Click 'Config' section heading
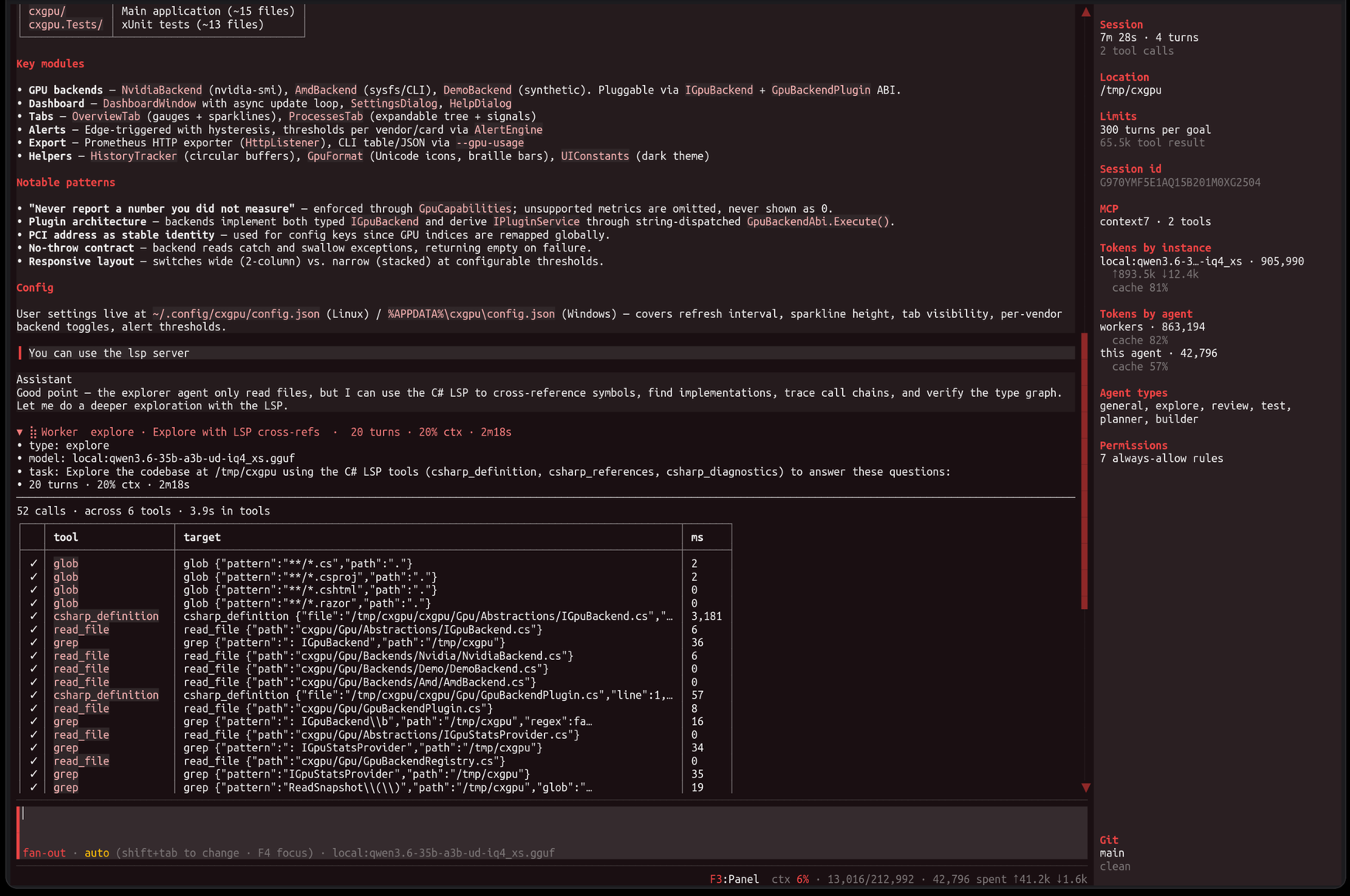1350x896 pixels. pos(35,287)
